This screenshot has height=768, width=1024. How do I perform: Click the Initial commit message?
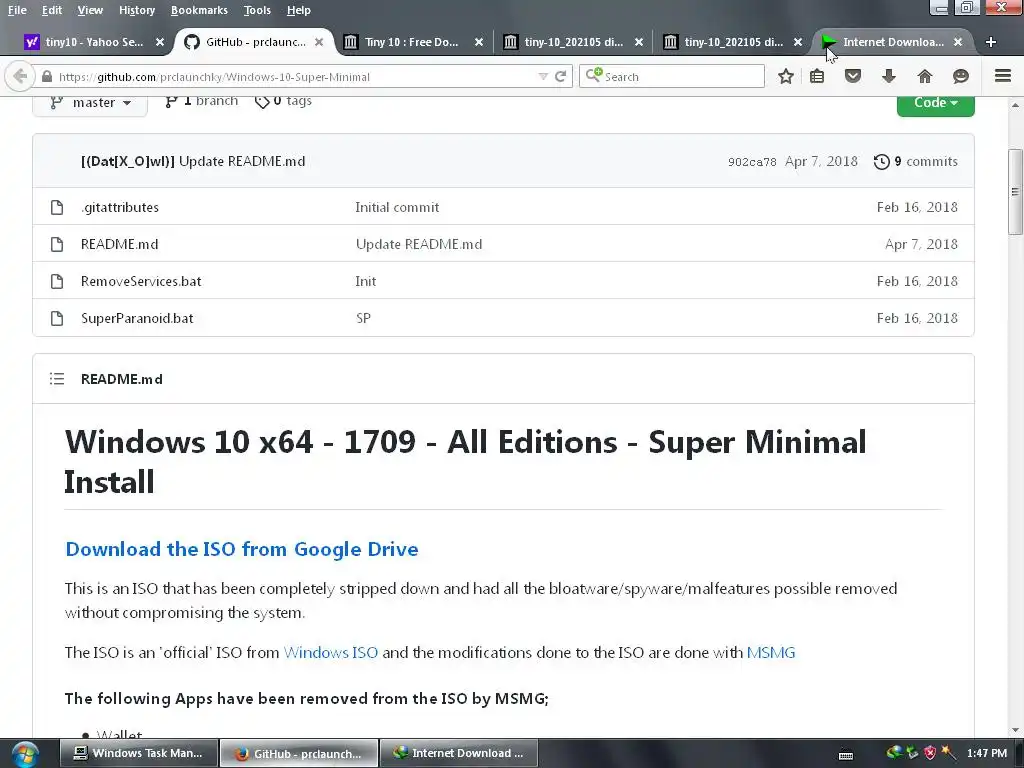397,207
